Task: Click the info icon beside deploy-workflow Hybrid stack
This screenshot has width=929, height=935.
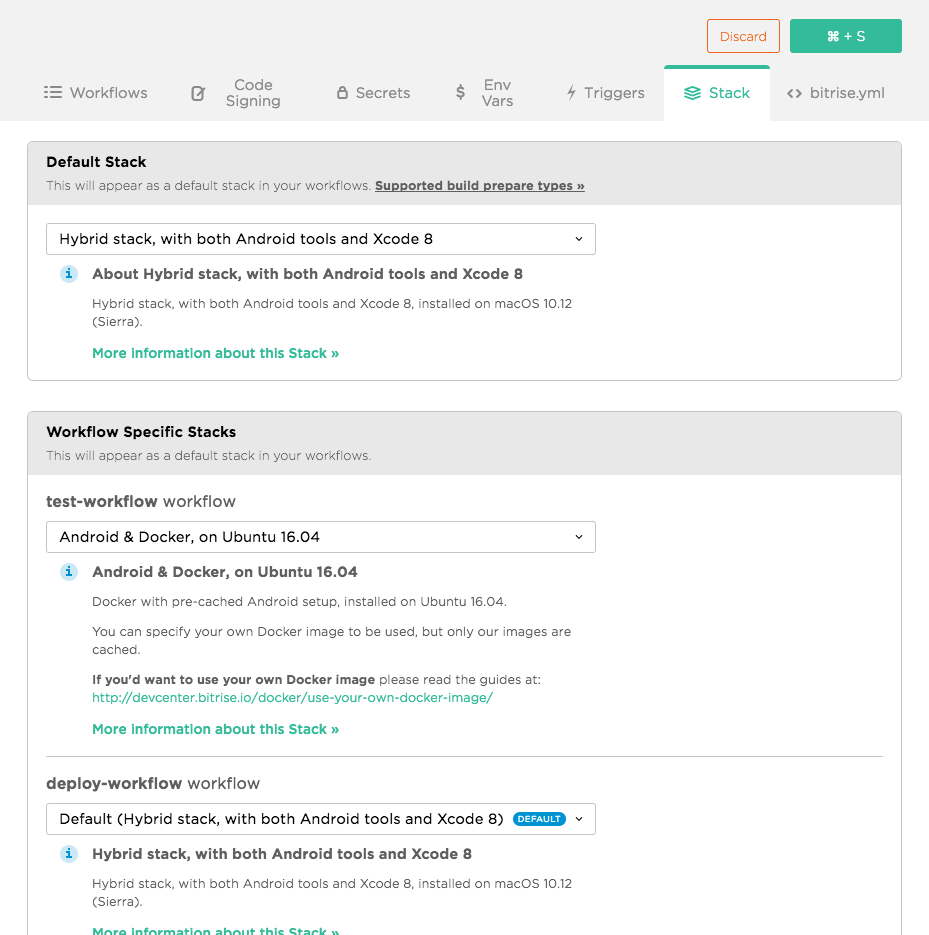Action: pyautogui.click(x=69, y=854)
